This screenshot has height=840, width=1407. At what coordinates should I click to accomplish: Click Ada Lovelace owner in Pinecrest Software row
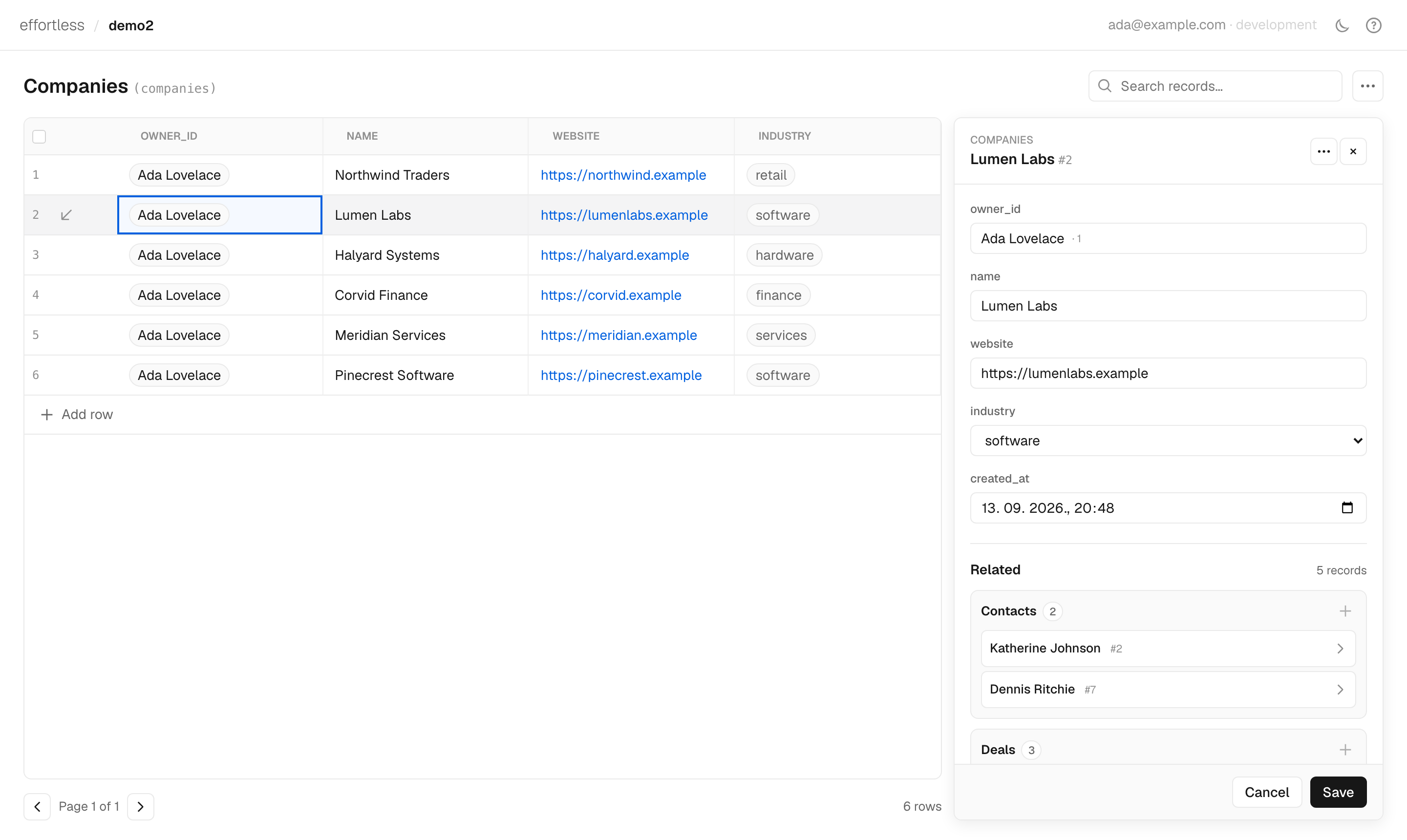[x=179, y=375]
